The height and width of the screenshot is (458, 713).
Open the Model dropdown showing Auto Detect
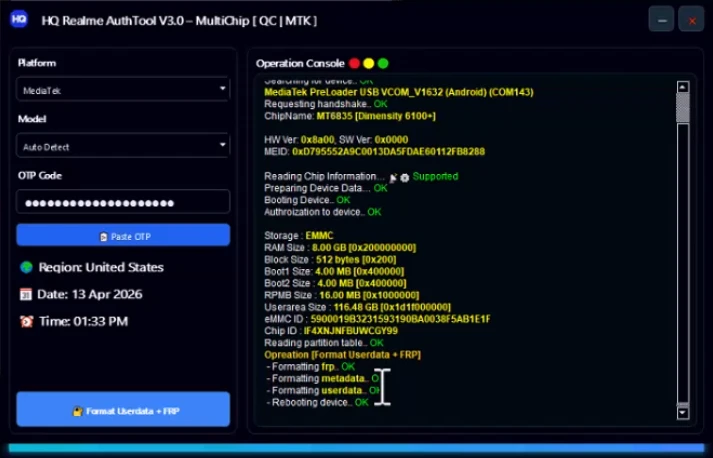tap(123, 146)
